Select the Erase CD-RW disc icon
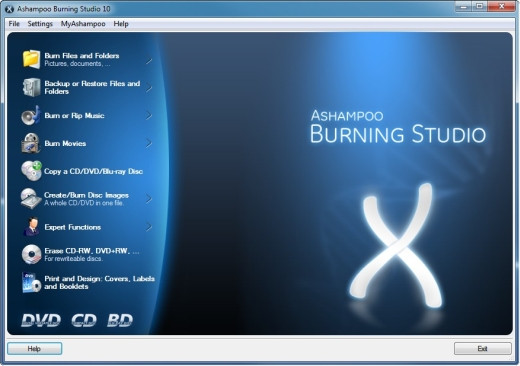 tap(31, 254)
